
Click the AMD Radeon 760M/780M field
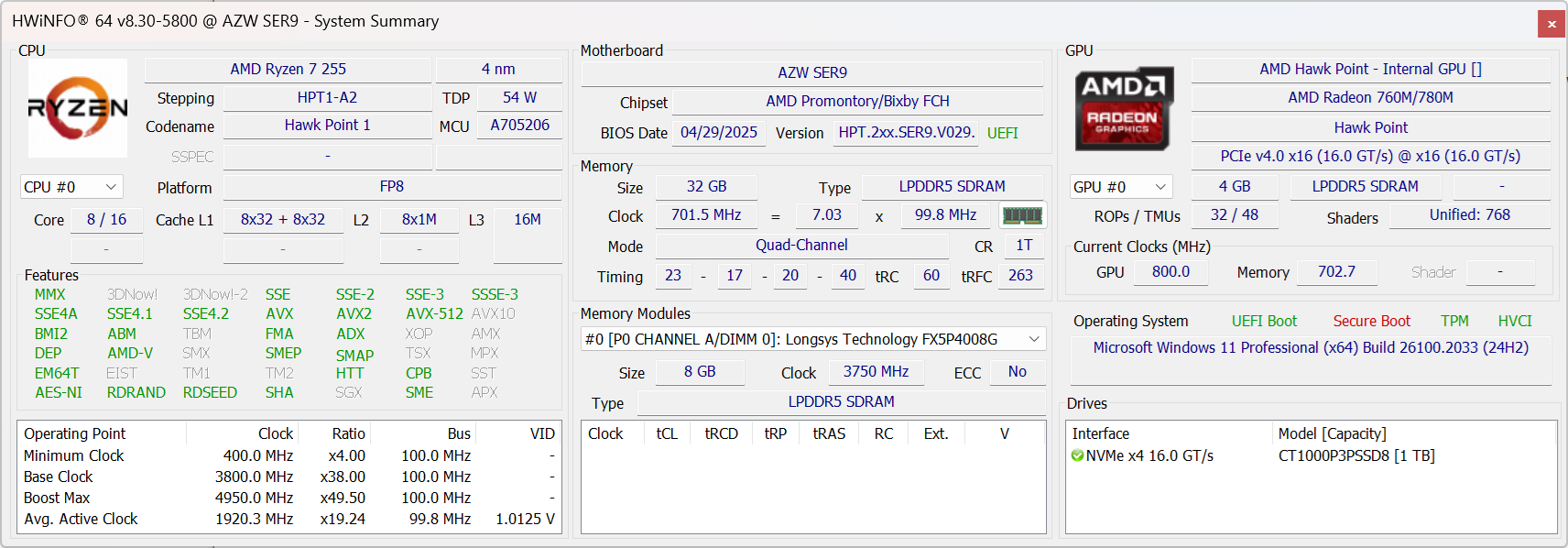(x=1370, y=98)
